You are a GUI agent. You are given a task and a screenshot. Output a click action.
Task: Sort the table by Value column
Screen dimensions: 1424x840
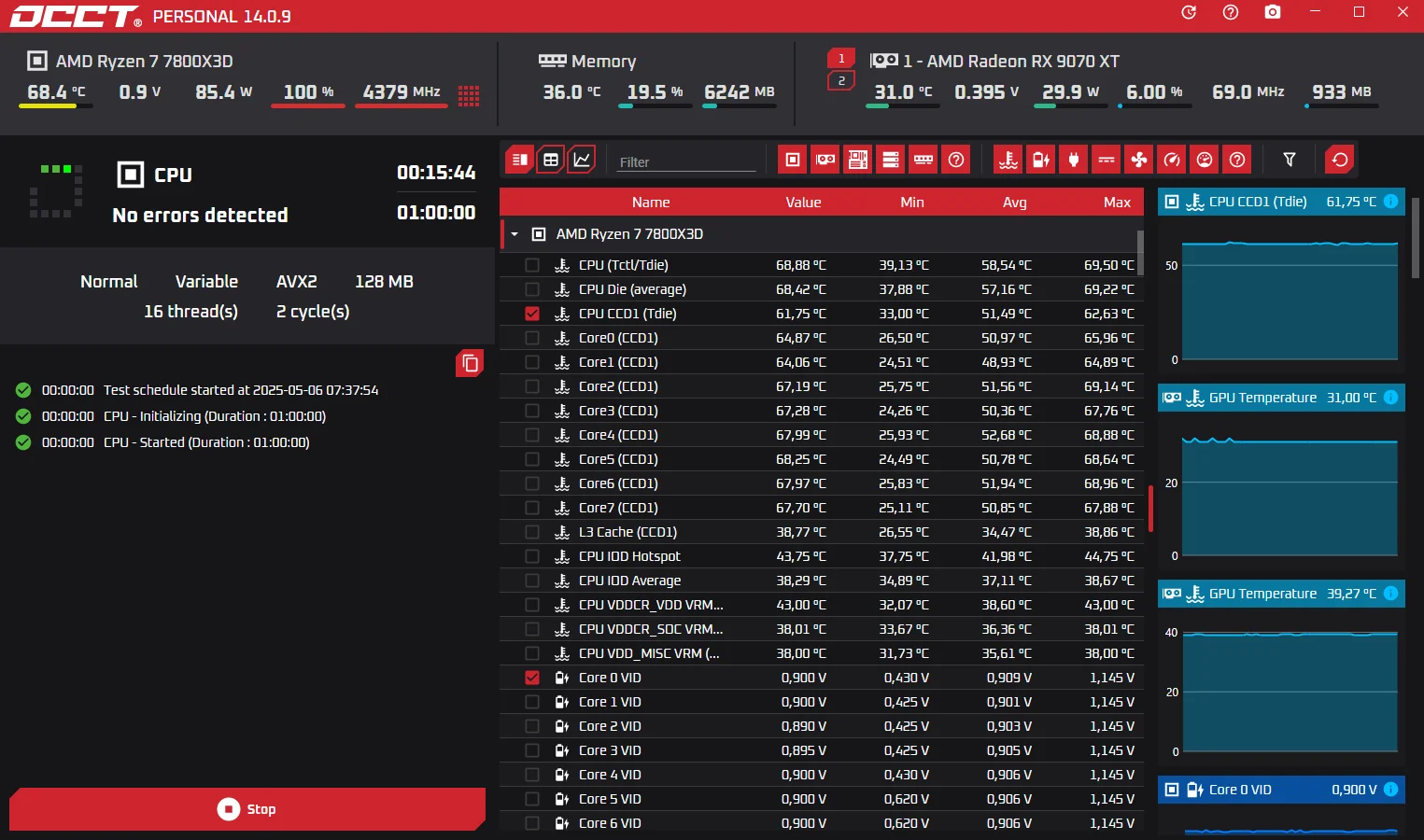tap(803, 203)
